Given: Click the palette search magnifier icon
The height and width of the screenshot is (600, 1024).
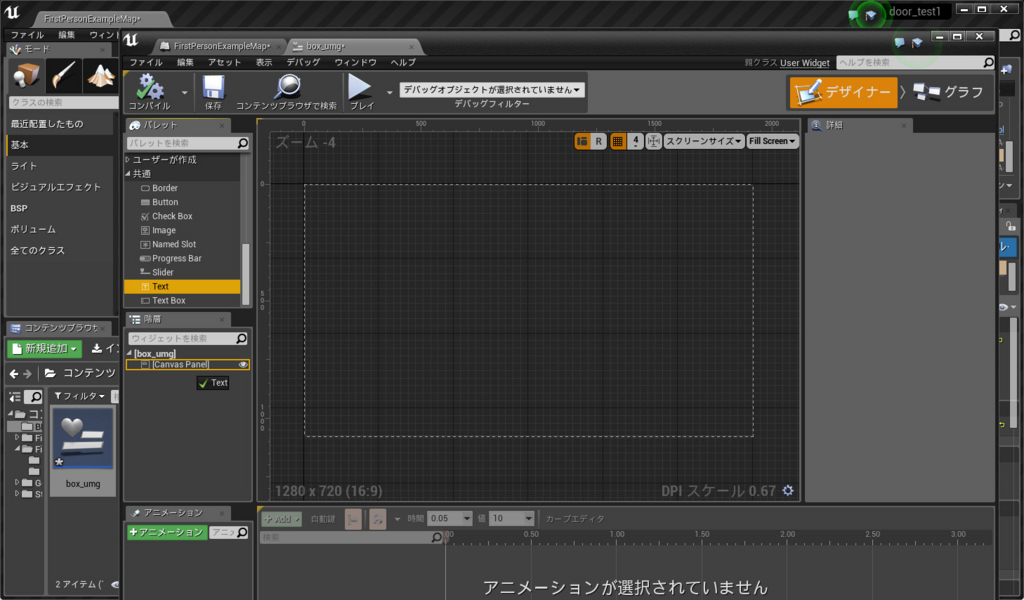Looking at the screenshot, I should 242,143.
